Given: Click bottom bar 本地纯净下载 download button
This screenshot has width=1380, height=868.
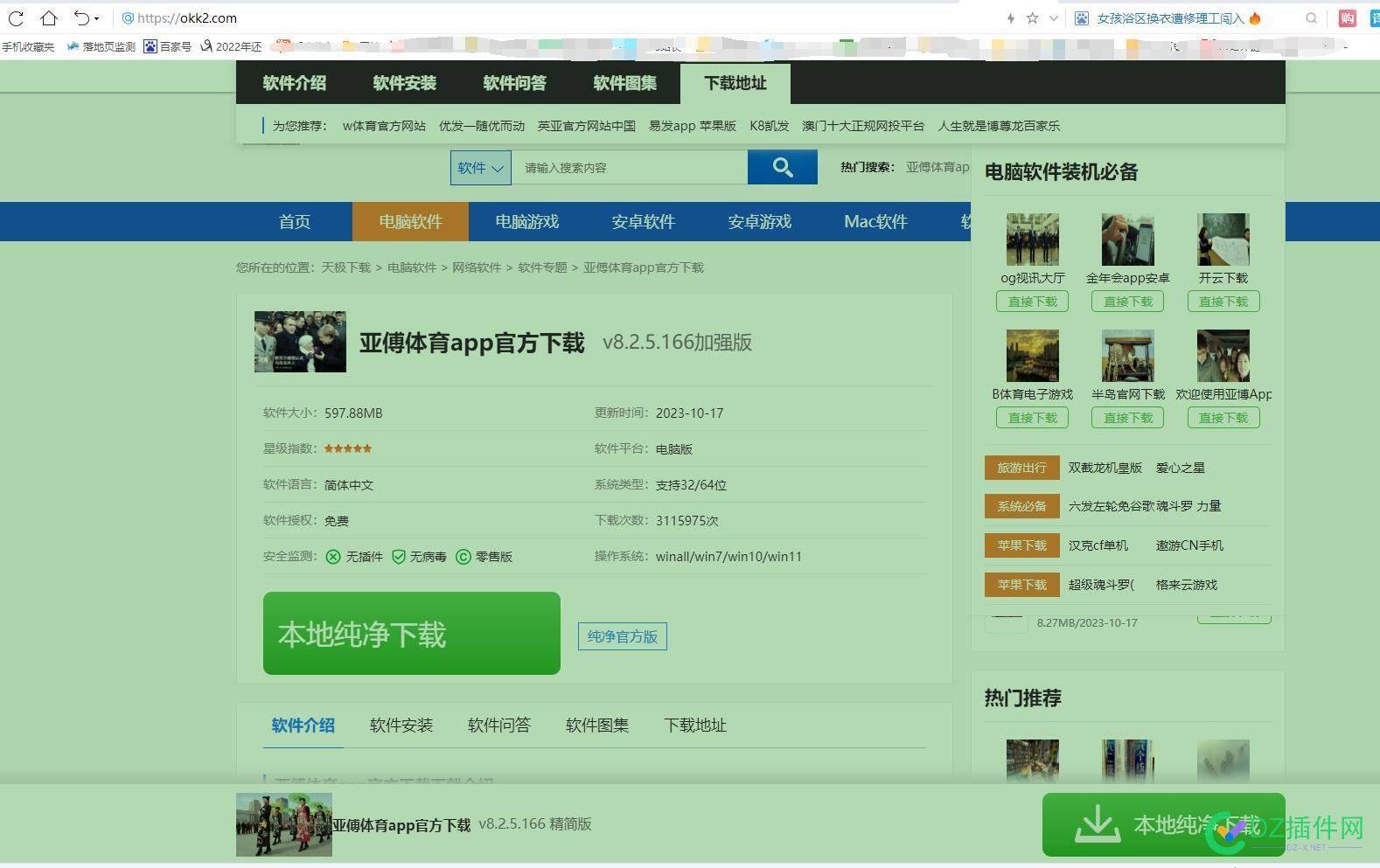Looking at the screenshot, I should click(x=1164, y=824).
